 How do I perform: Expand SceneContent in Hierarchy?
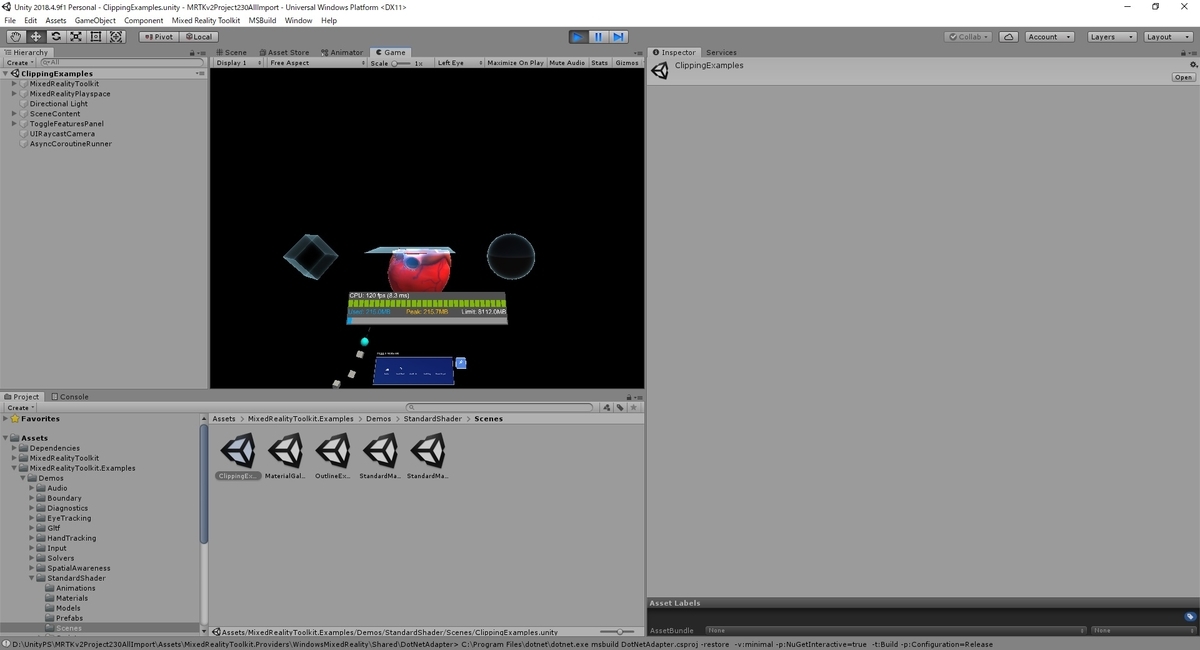14,114
